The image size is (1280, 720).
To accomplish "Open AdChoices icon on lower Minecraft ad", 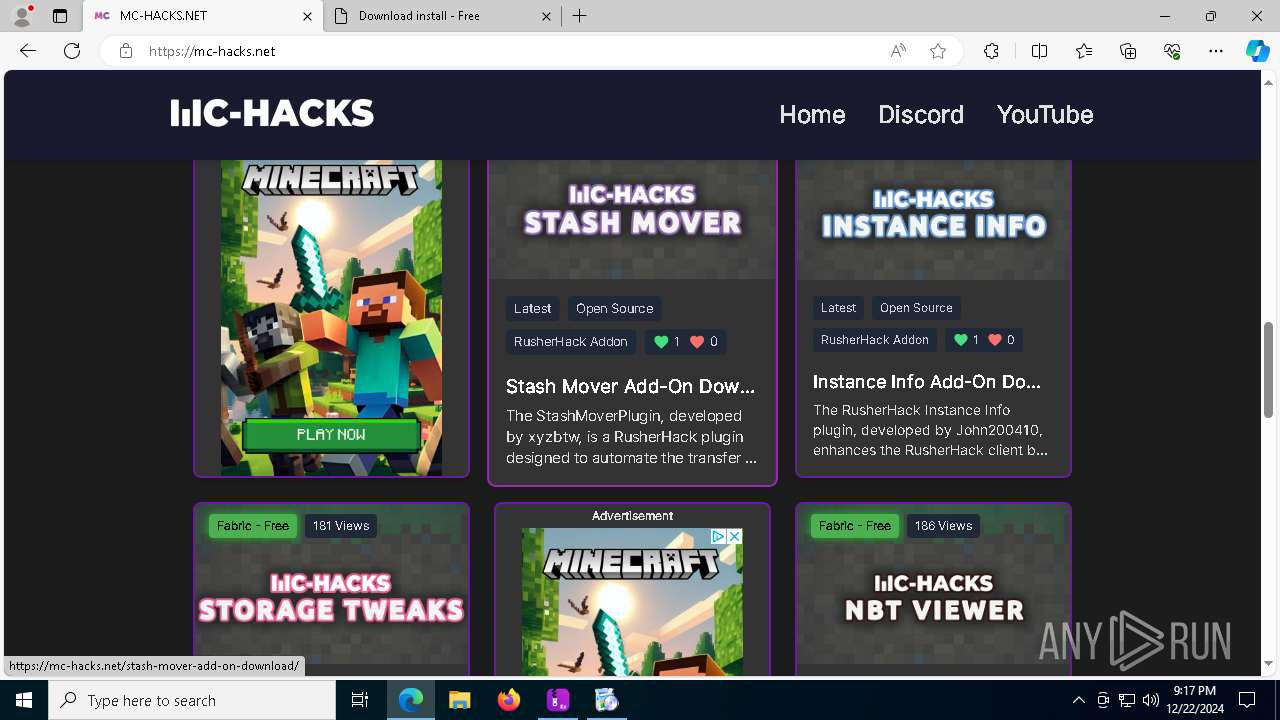I will (x=718, y=536).
